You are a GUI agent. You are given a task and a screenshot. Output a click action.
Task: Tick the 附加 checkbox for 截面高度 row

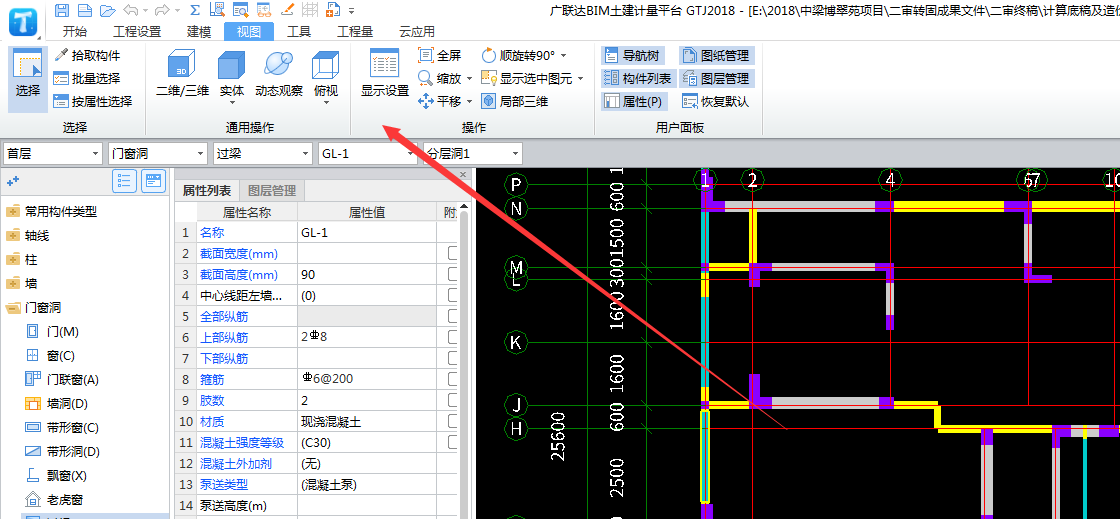tap(453, 274)
